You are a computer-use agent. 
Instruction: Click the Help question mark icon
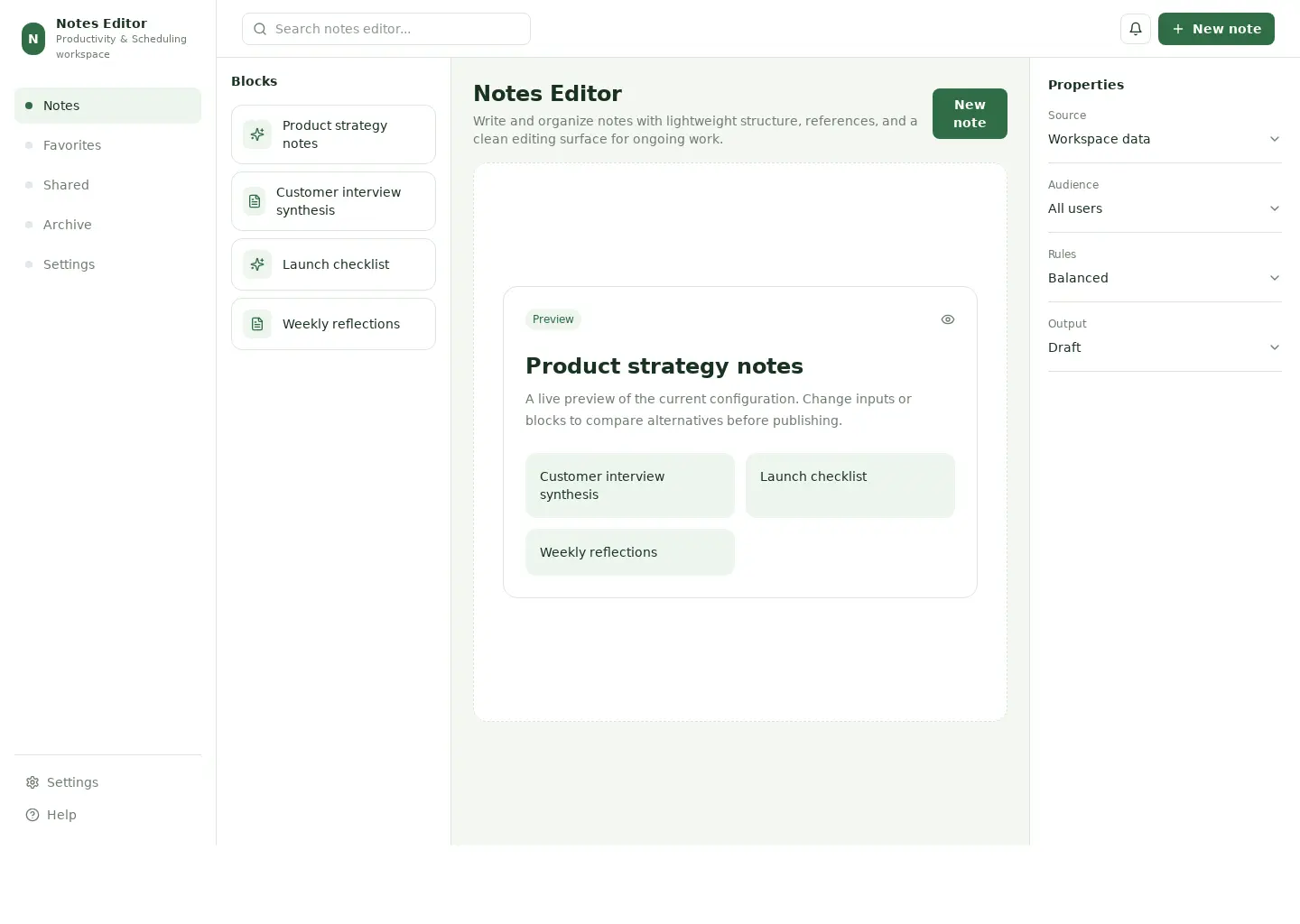(x=32, y=815)
